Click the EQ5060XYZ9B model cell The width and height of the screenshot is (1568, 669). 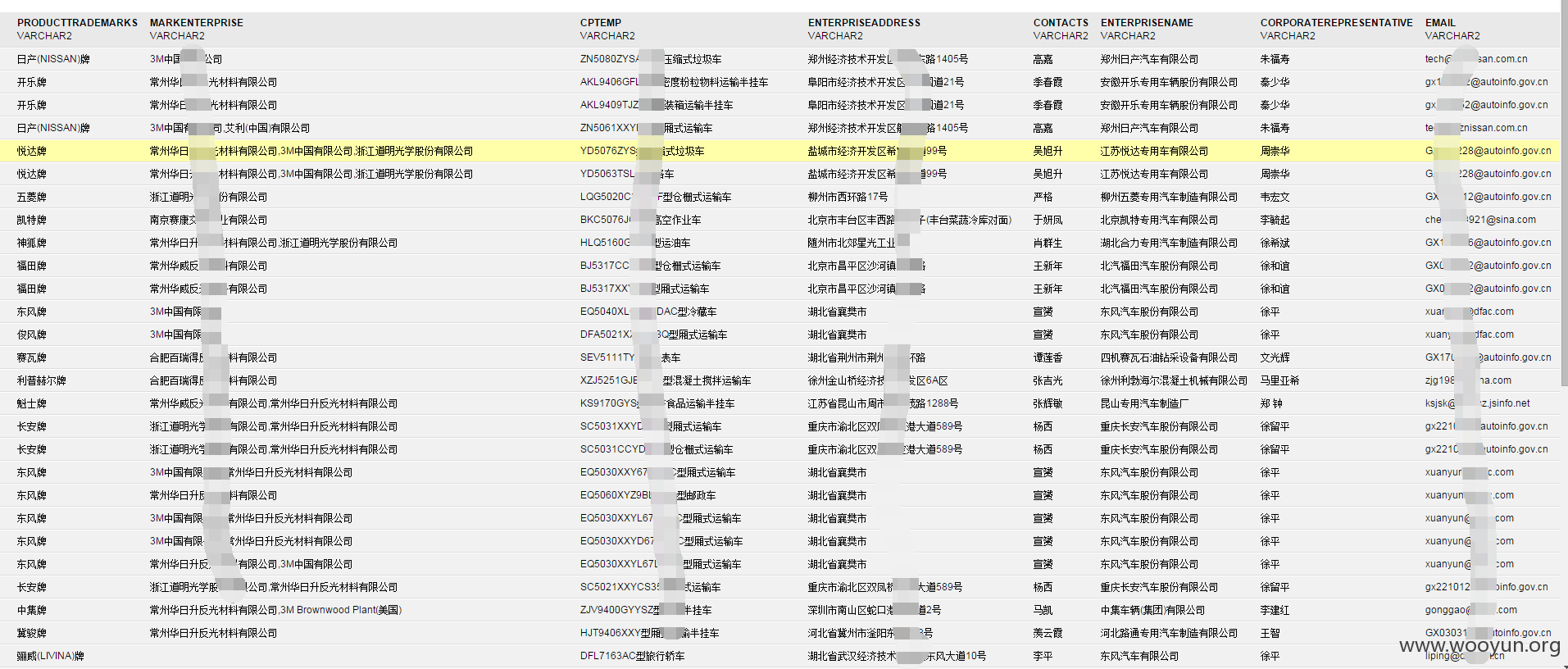point(648,495)
